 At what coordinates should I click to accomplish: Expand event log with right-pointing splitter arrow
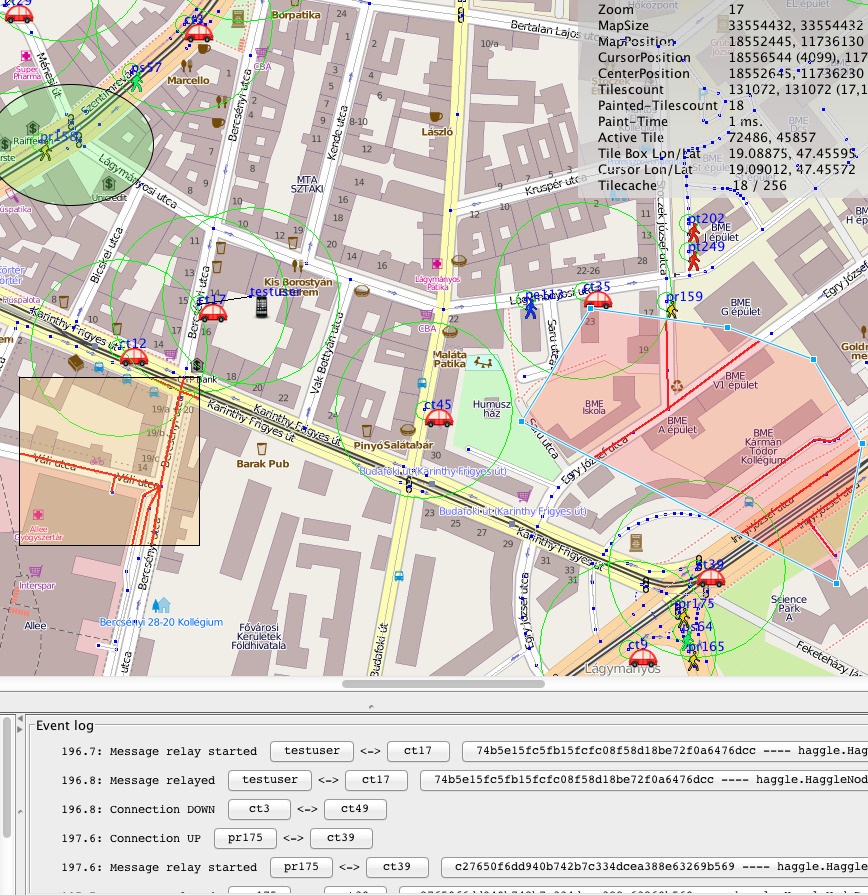20,729
